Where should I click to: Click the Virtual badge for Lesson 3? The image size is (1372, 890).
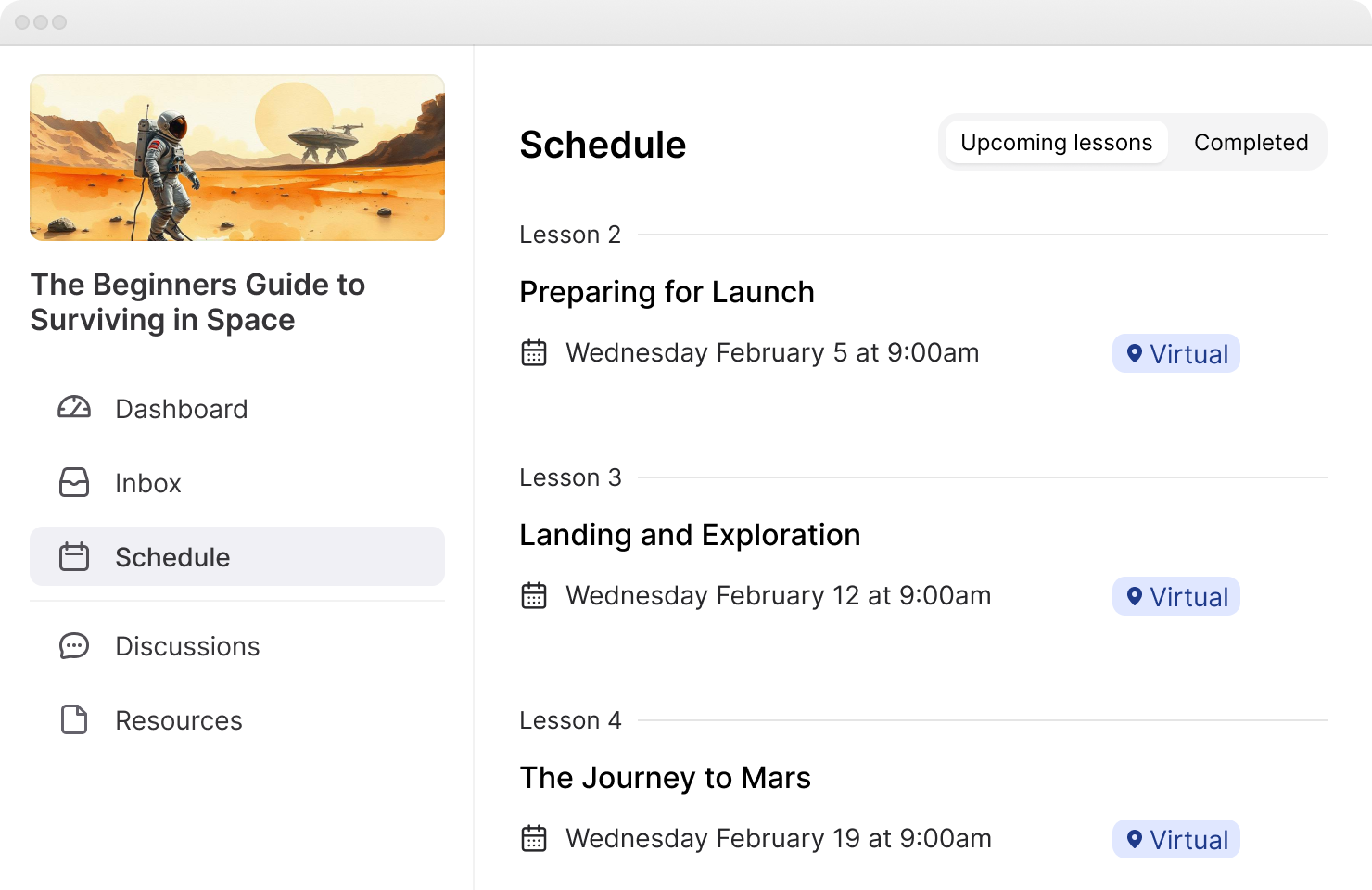1175,596
